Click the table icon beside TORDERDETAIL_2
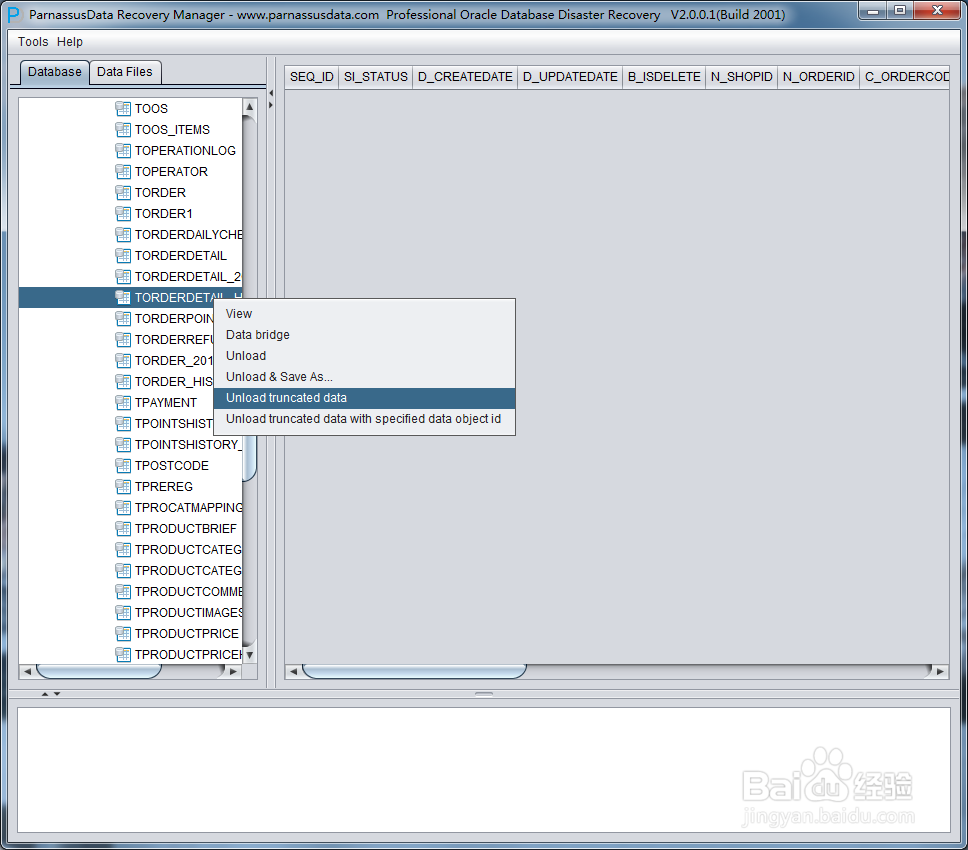The width and height of the screenshot is (968, 850). click(x=123, y=277)
